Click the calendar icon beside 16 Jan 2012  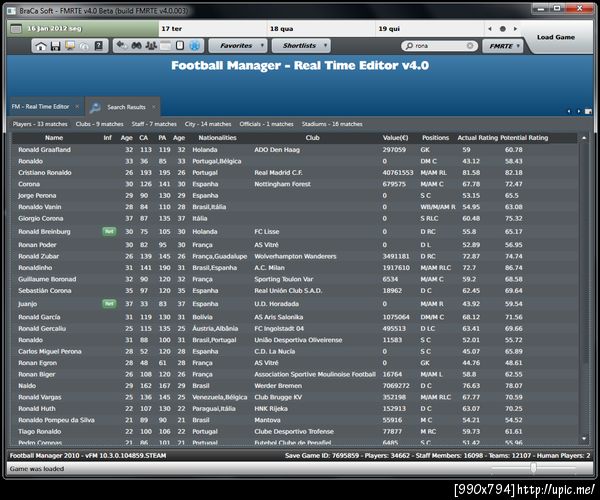pos(16,29)
